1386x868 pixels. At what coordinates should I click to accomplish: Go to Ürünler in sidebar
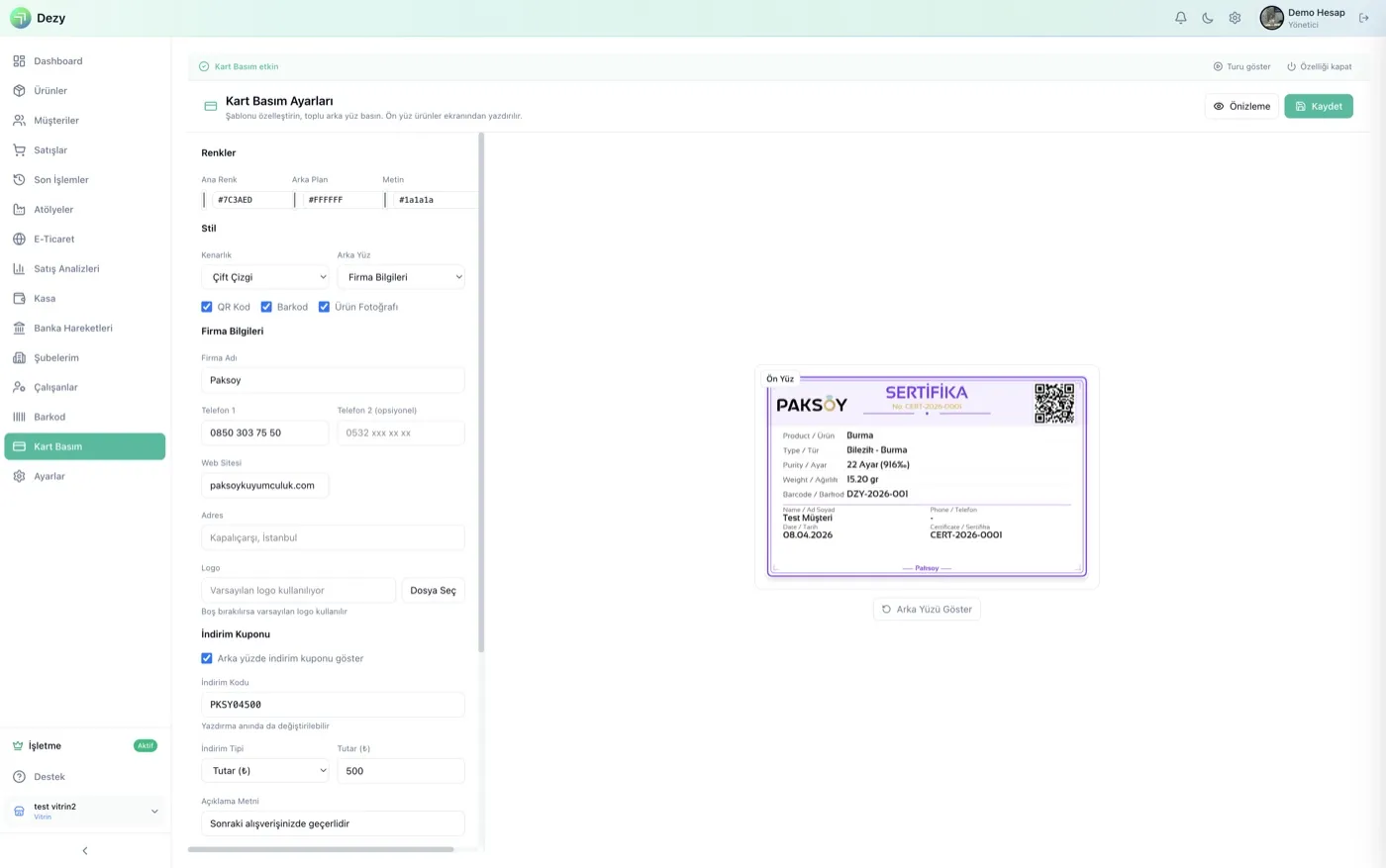tap(85, 91)
